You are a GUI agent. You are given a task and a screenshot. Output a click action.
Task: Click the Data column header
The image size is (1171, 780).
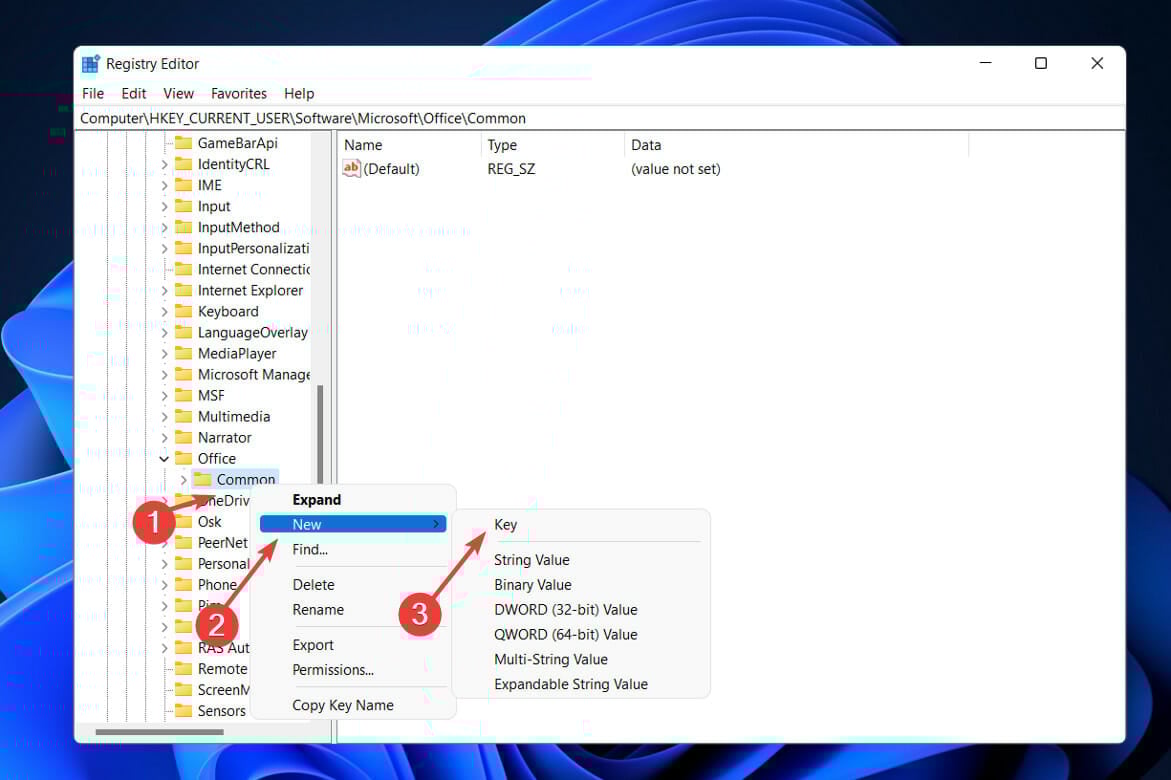point(796,145)
